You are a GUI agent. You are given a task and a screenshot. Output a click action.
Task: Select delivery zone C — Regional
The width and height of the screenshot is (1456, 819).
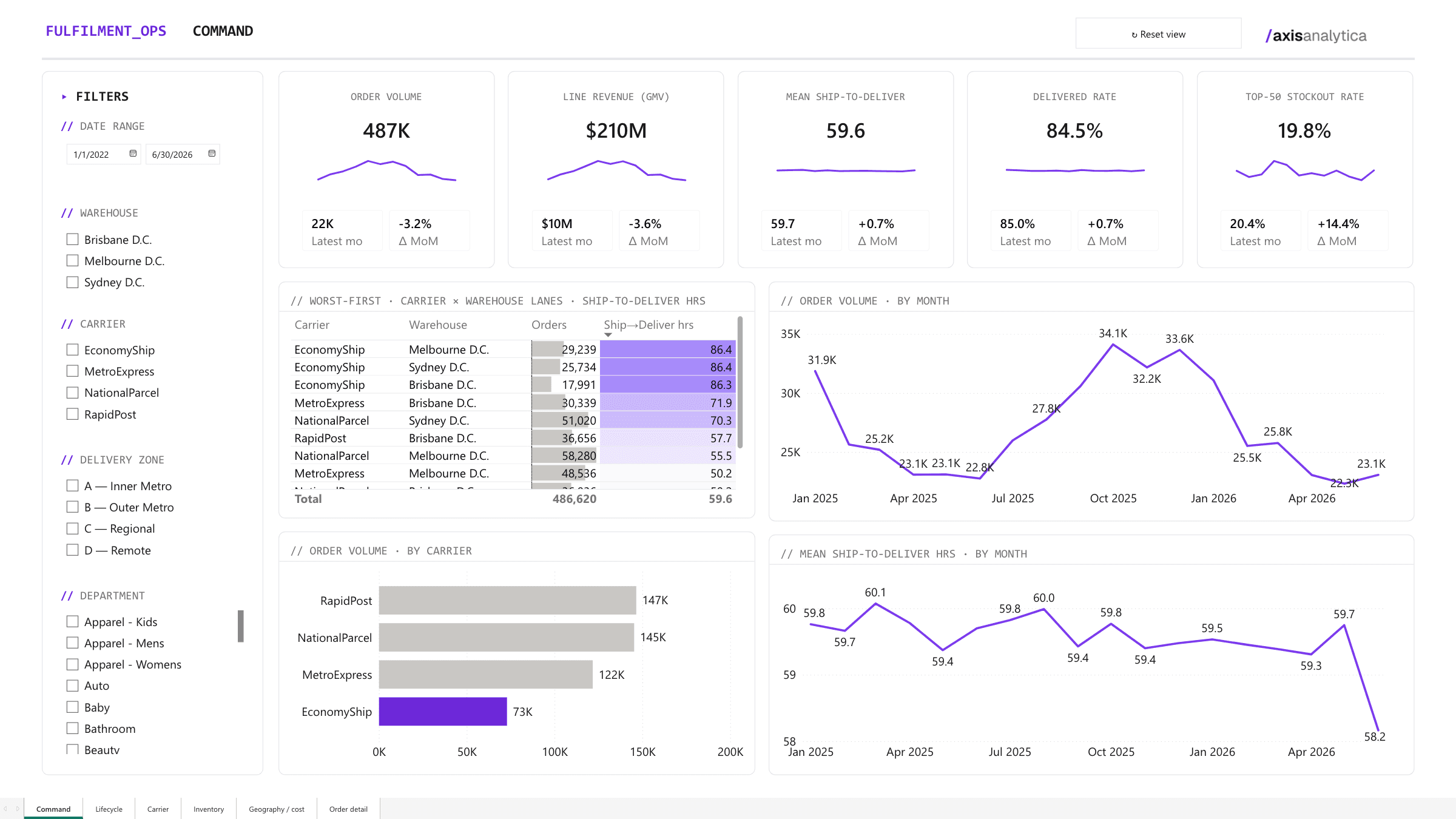(72, 528)
